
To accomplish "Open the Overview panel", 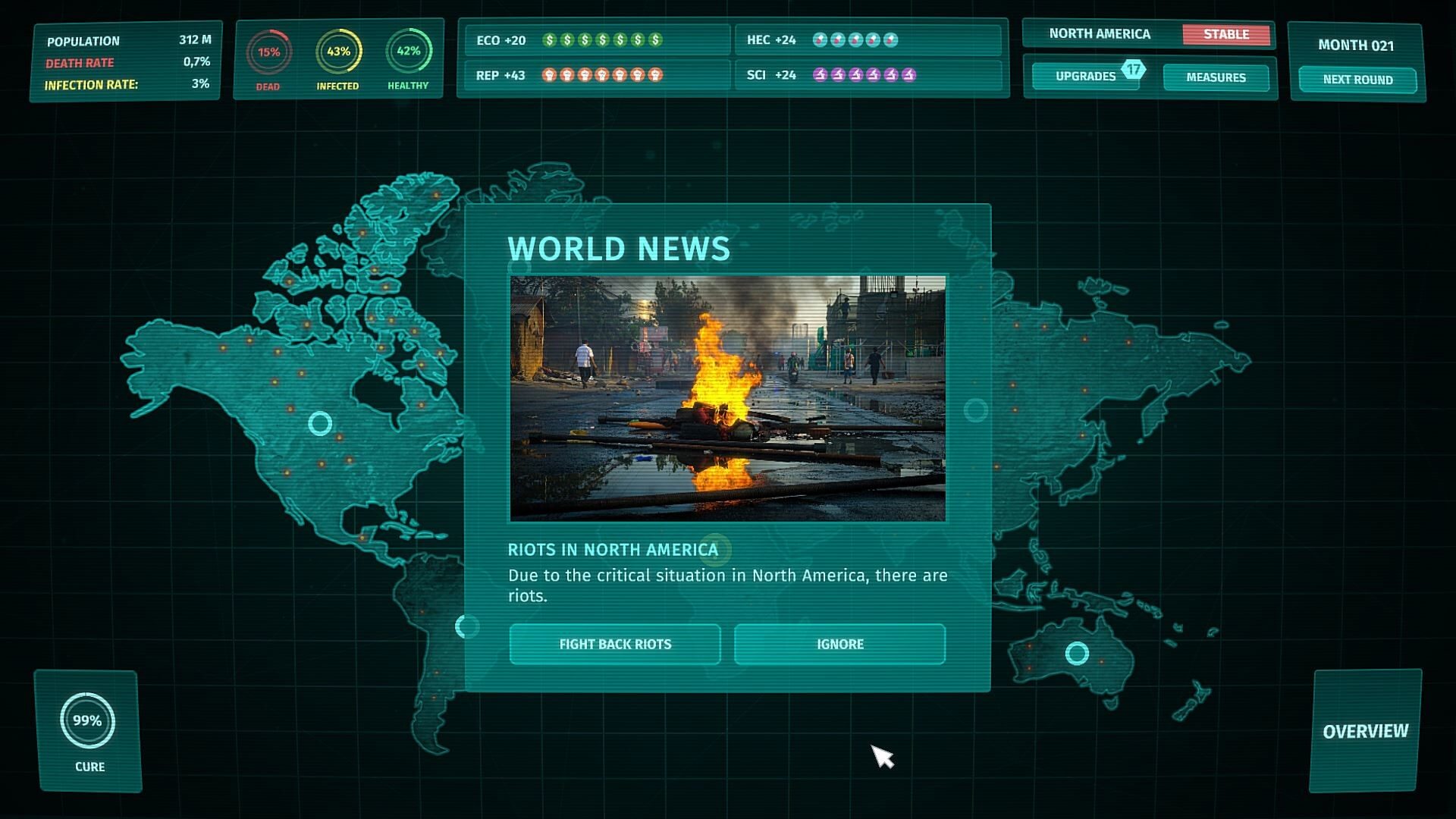I will tap(1365, 731).
